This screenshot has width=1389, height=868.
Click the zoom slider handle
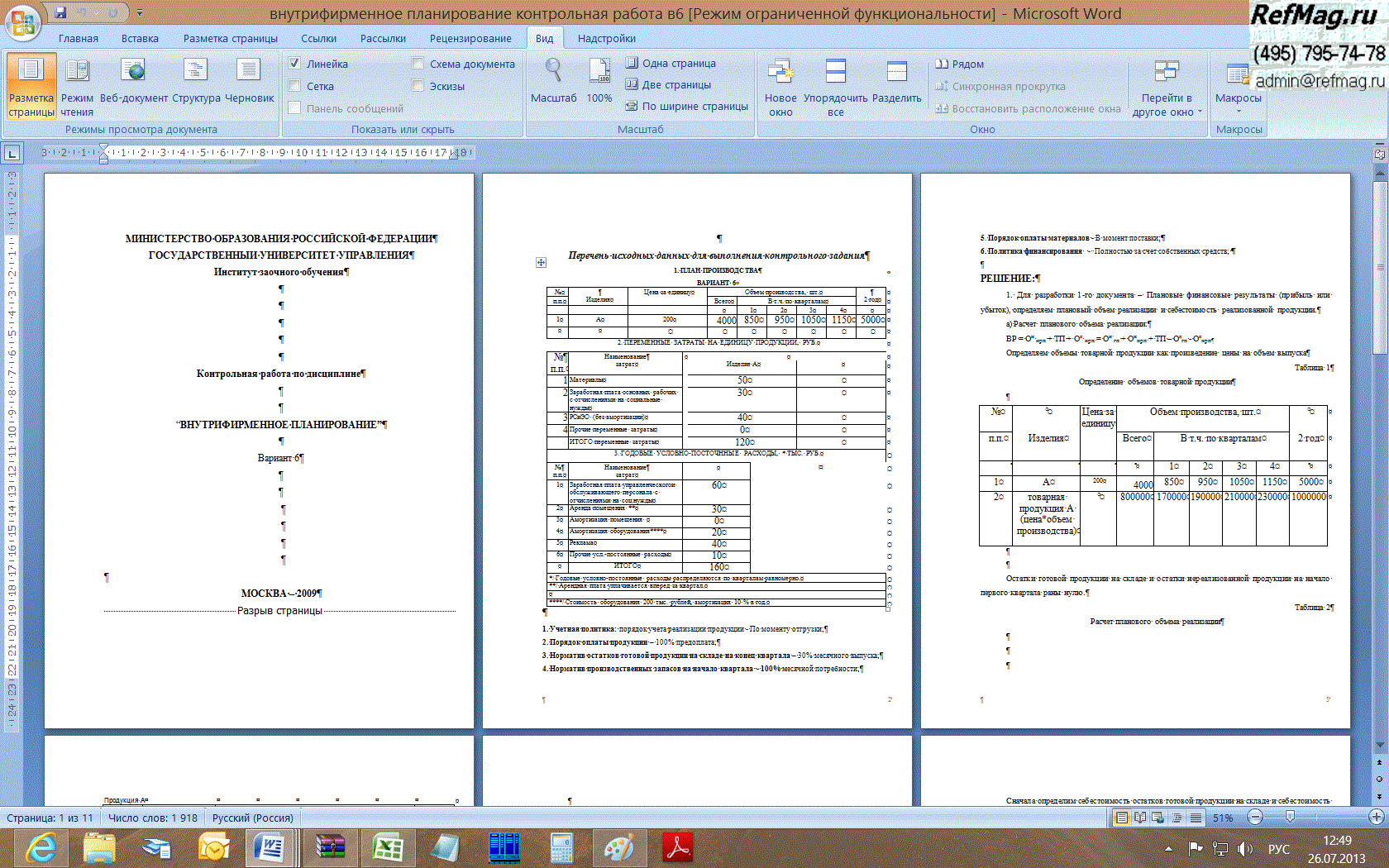click(x=1290, y=817)
